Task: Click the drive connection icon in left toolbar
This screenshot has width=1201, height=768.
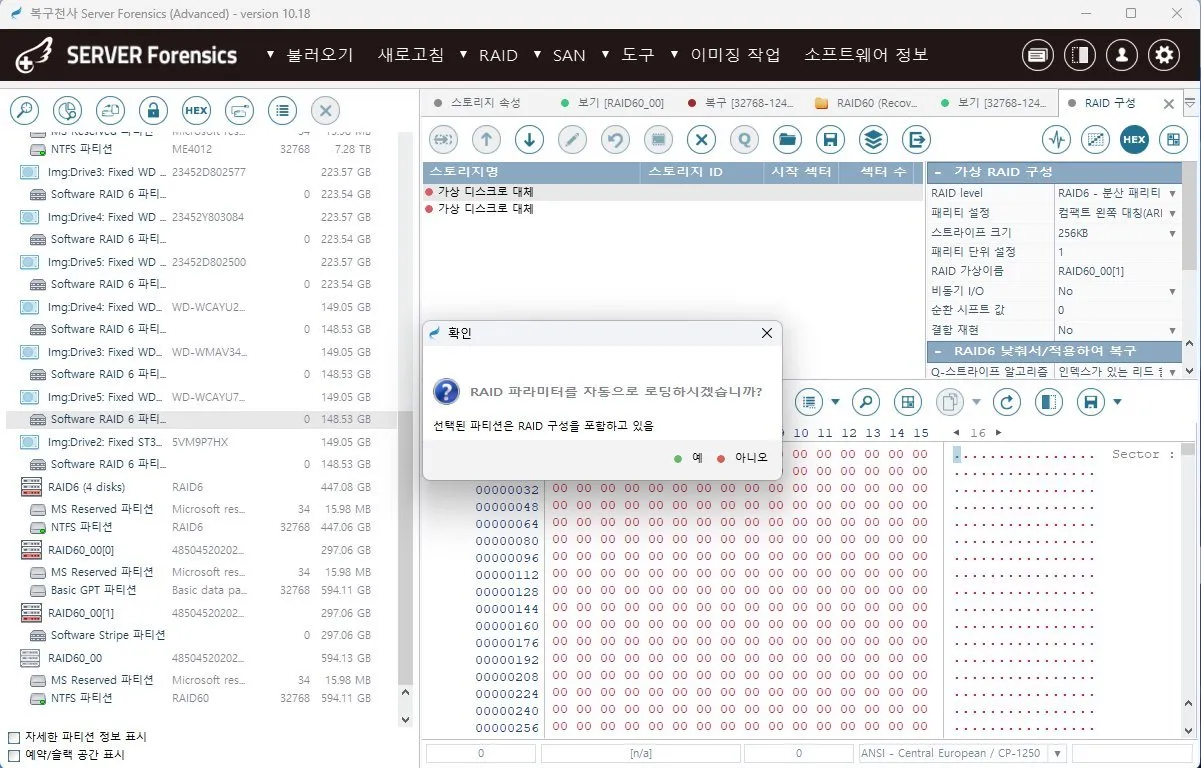Action: point(240,110)
